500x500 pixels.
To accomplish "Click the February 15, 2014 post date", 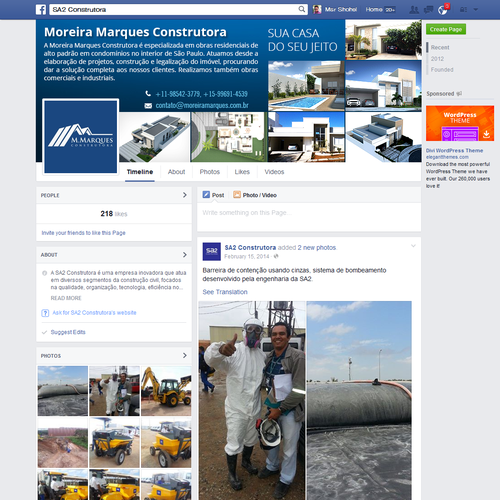I will coord(247,256).
